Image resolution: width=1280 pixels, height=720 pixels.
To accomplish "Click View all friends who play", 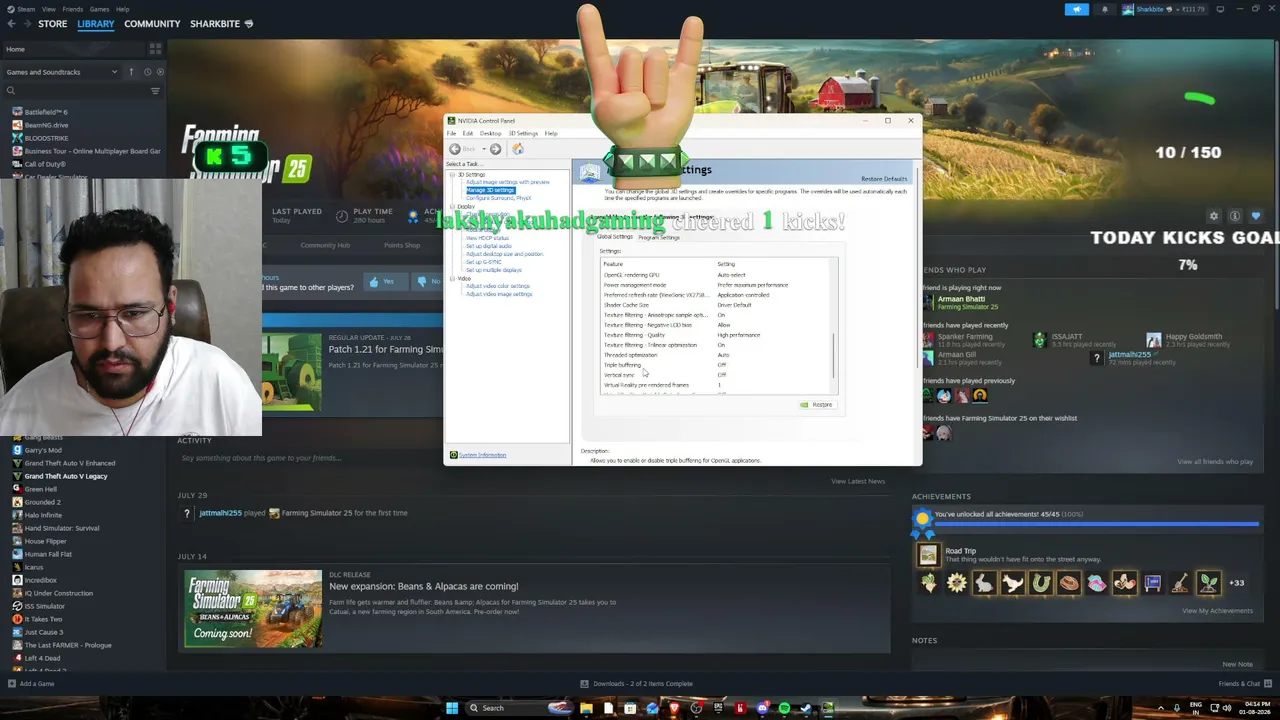I will coord(1215,462).
